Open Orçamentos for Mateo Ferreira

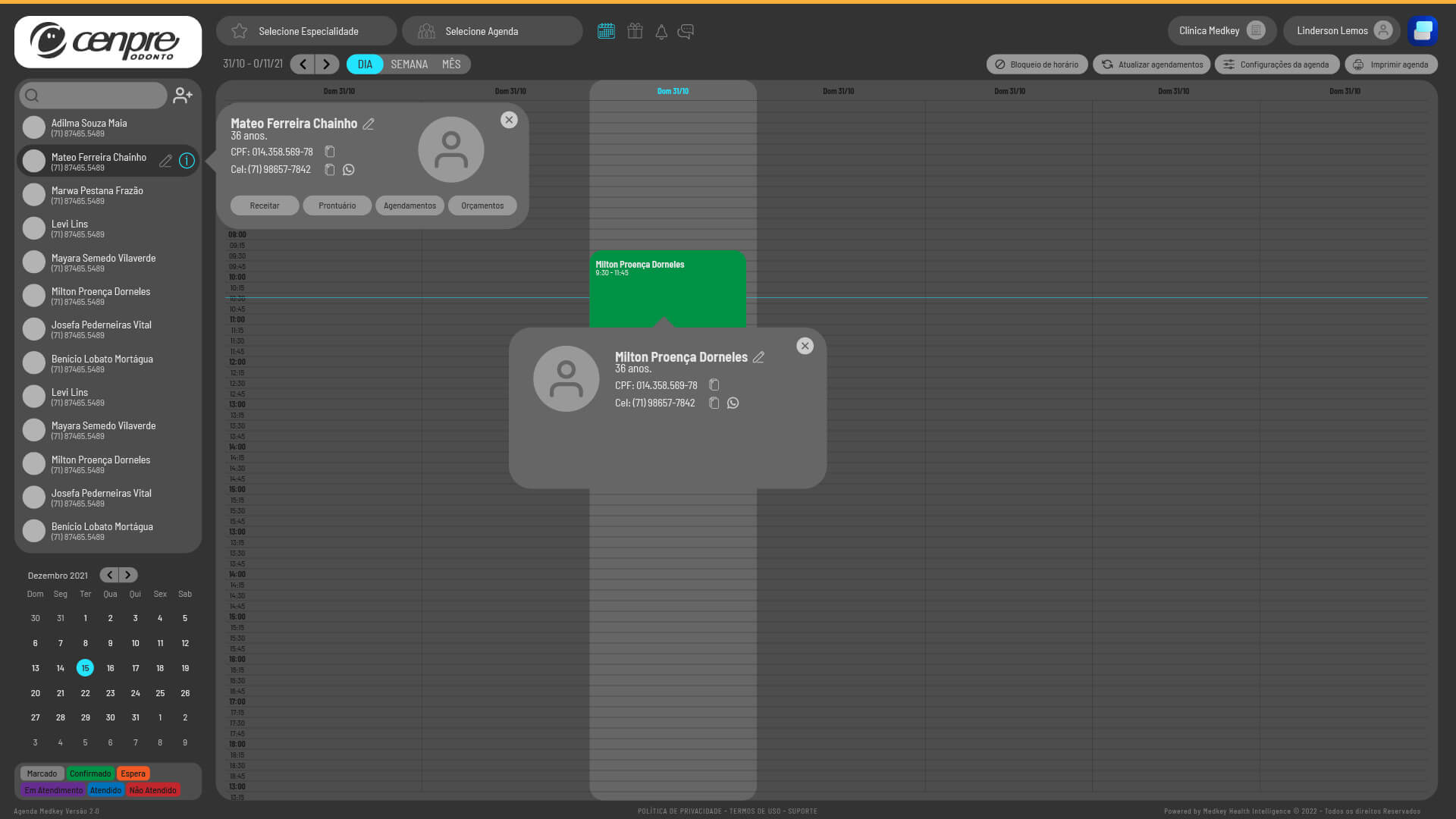pos(482,206)
